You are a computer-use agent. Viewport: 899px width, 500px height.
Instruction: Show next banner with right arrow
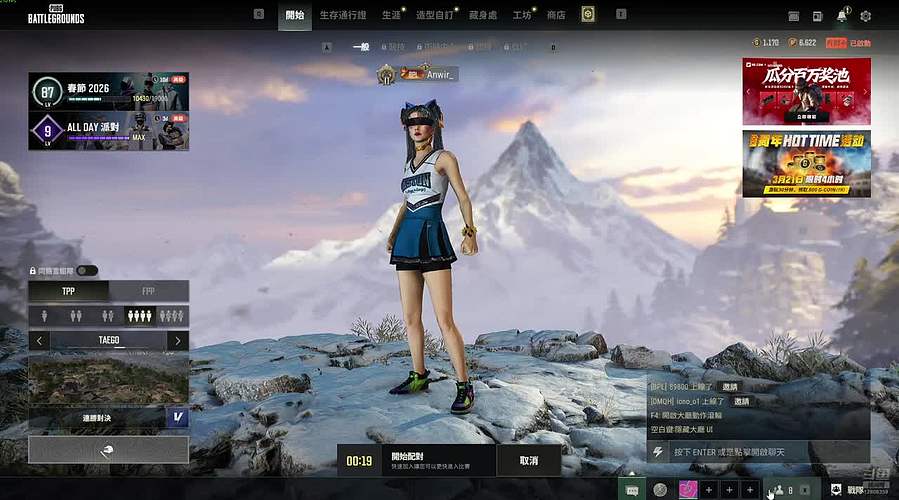click(865, 92)
